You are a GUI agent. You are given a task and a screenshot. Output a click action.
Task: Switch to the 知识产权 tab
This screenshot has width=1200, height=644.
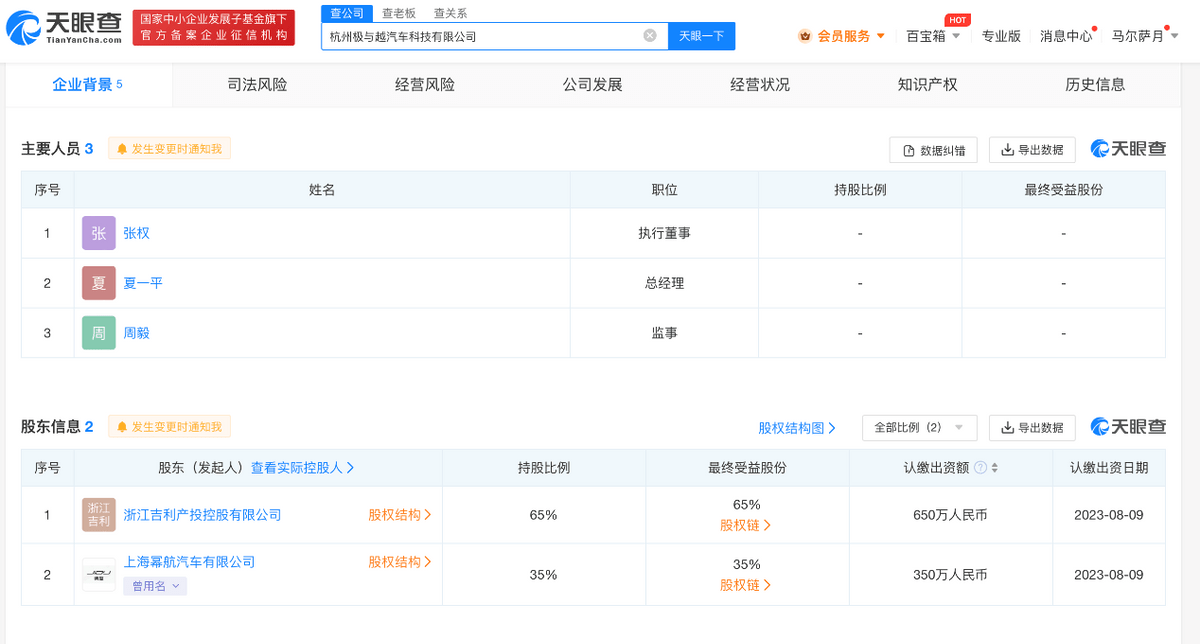pyautogui.click(x=927, y=85)
